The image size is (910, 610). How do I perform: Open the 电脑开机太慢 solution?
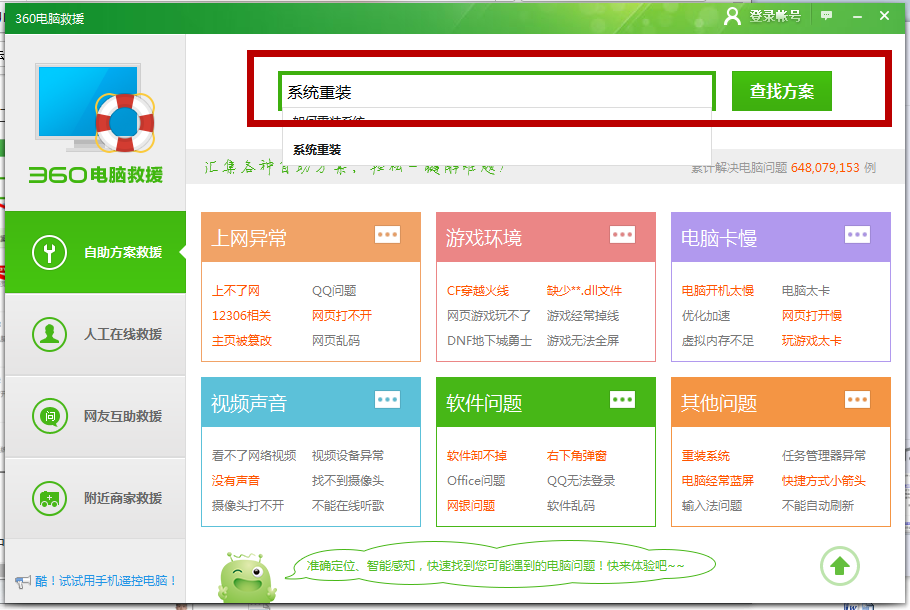point(718,291)
